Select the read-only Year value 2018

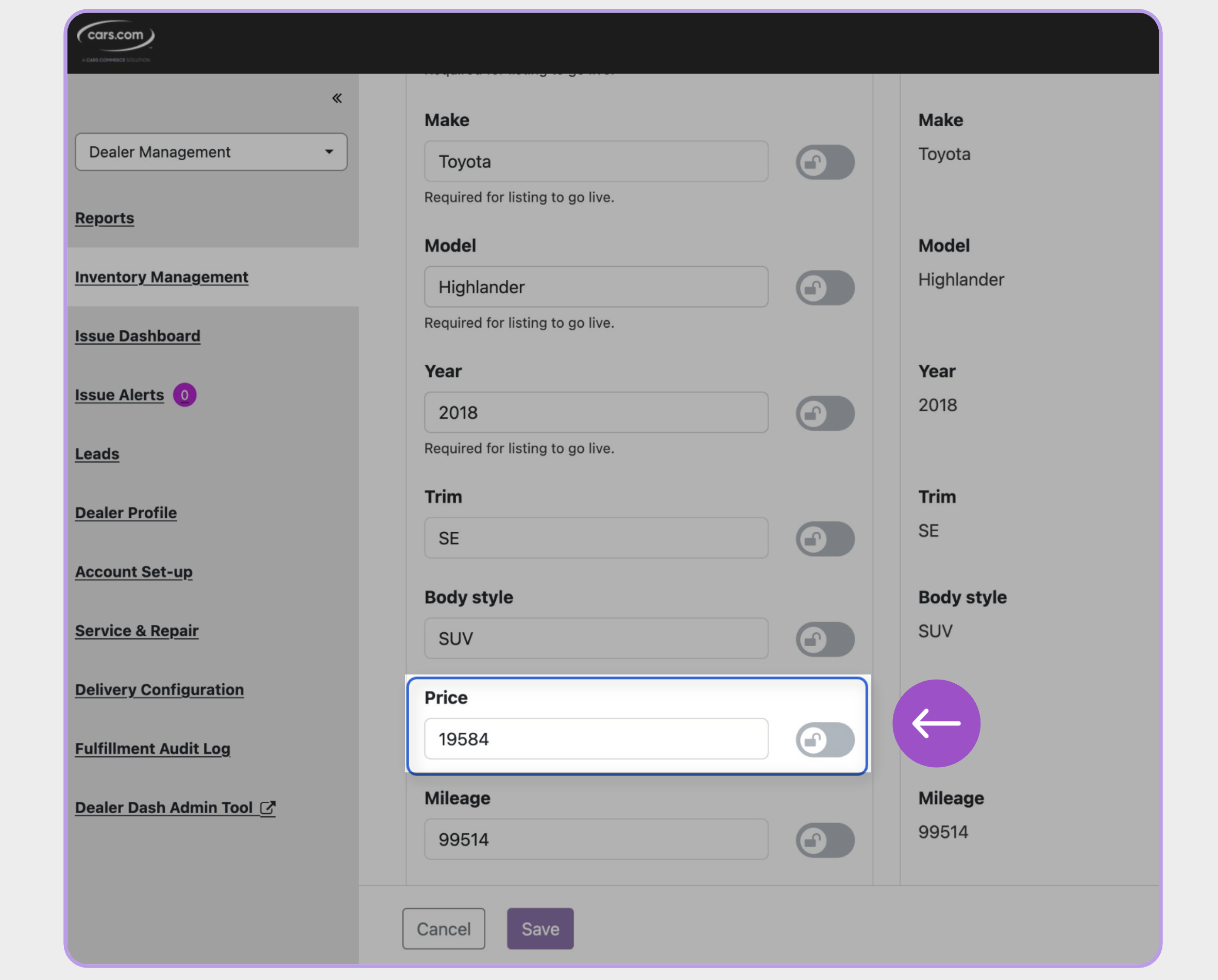pyautogui.click(x=937, y=405)
